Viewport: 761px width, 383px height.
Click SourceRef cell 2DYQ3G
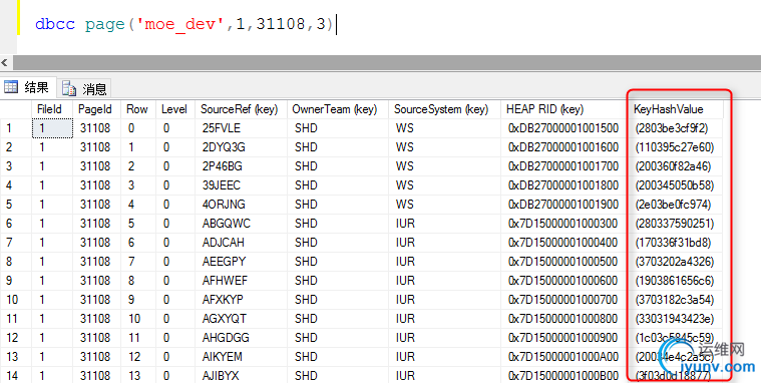coord(241,147)
